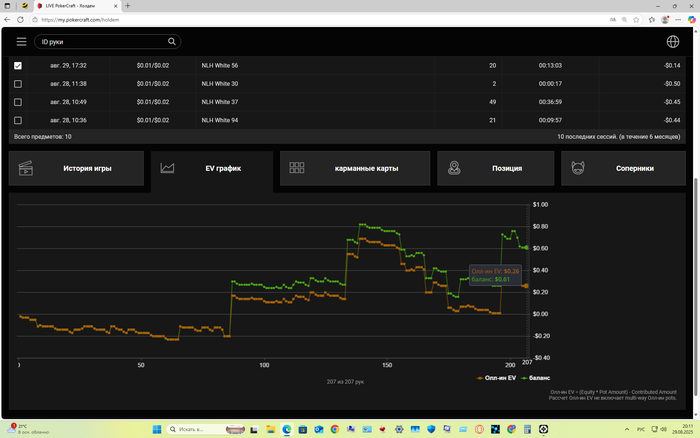The image size is (700, 438).
Task: Go back in the browser
Action: pos(7,20)
